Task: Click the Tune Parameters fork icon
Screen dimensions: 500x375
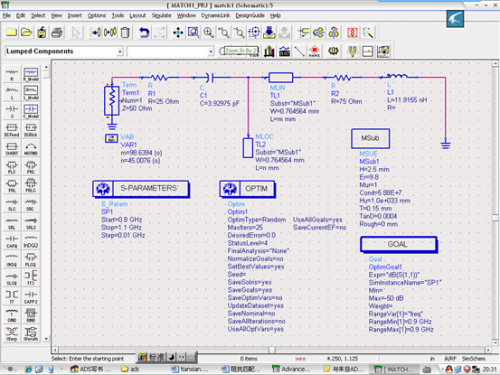Action: pyautogui.click(x=352, y=51)
